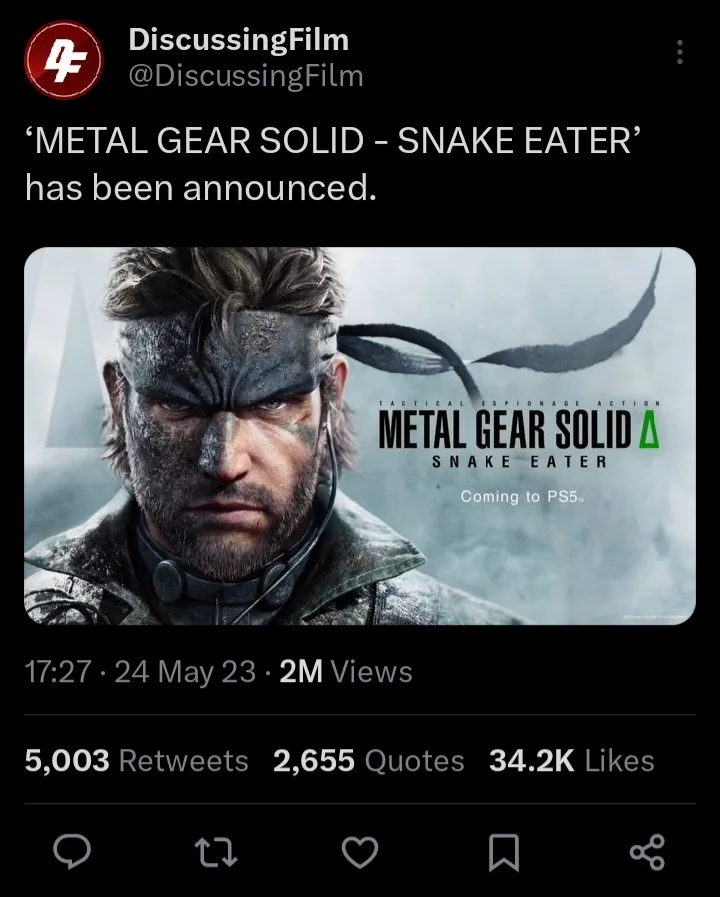Open the DiscussingFilm profile avatar

(63, 58)
